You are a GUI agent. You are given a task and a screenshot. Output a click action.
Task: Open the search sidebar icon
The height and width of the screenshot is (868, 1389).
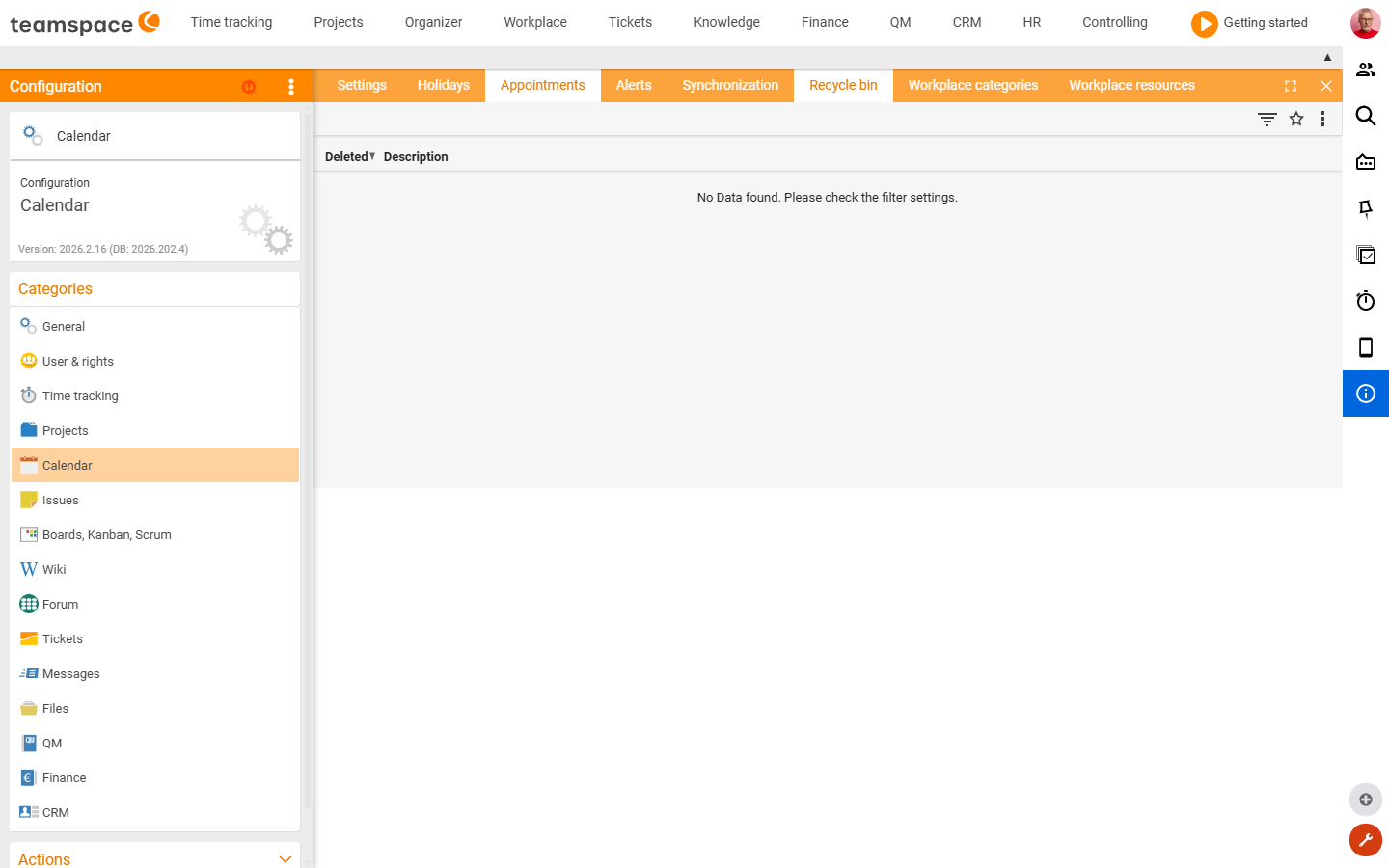(x=1366, y=116)
